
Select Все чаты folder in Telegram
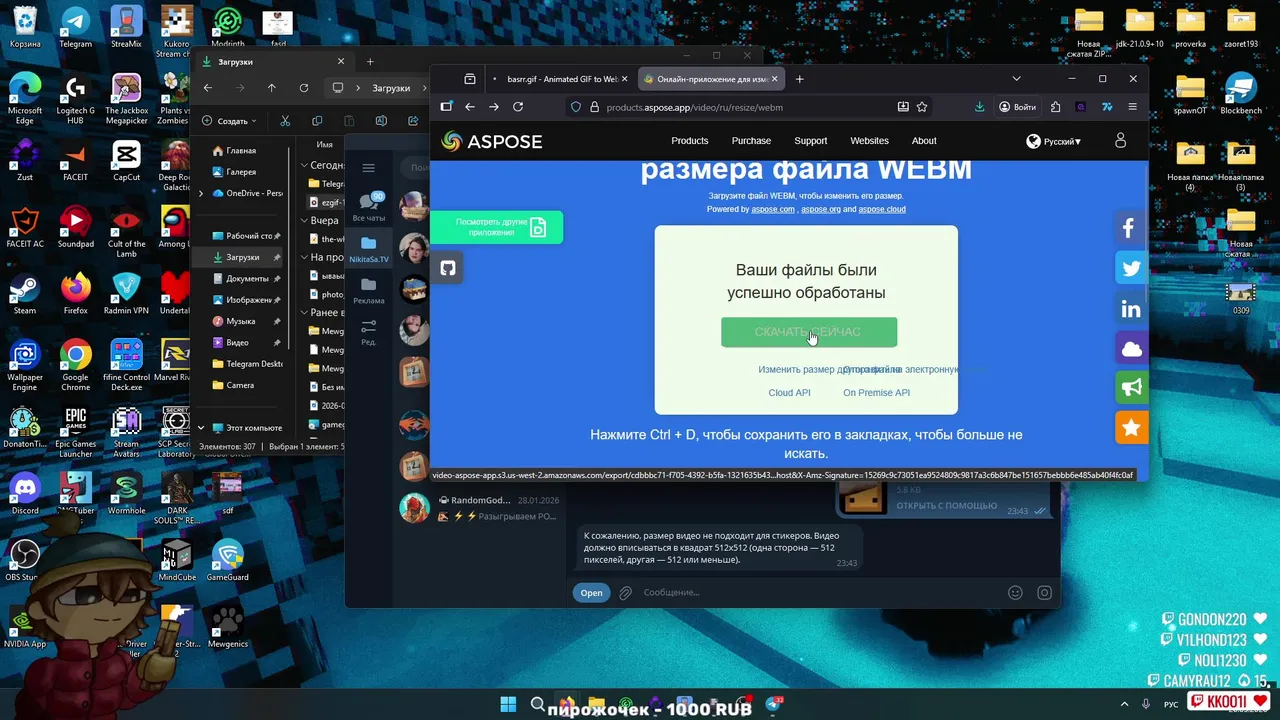click(x=368, y=207)
